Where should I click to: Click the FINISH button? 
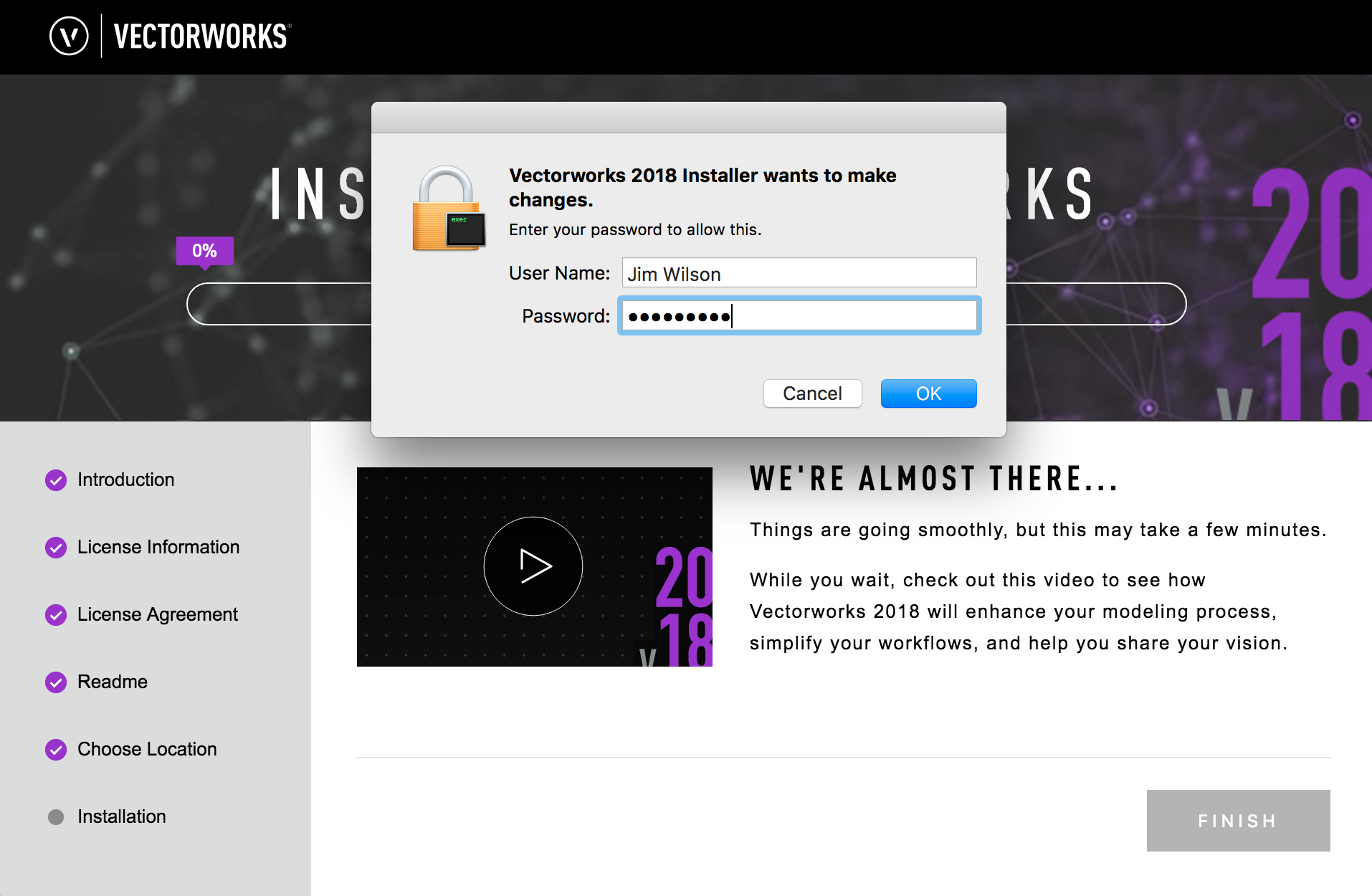click(x=1238, y=821)
